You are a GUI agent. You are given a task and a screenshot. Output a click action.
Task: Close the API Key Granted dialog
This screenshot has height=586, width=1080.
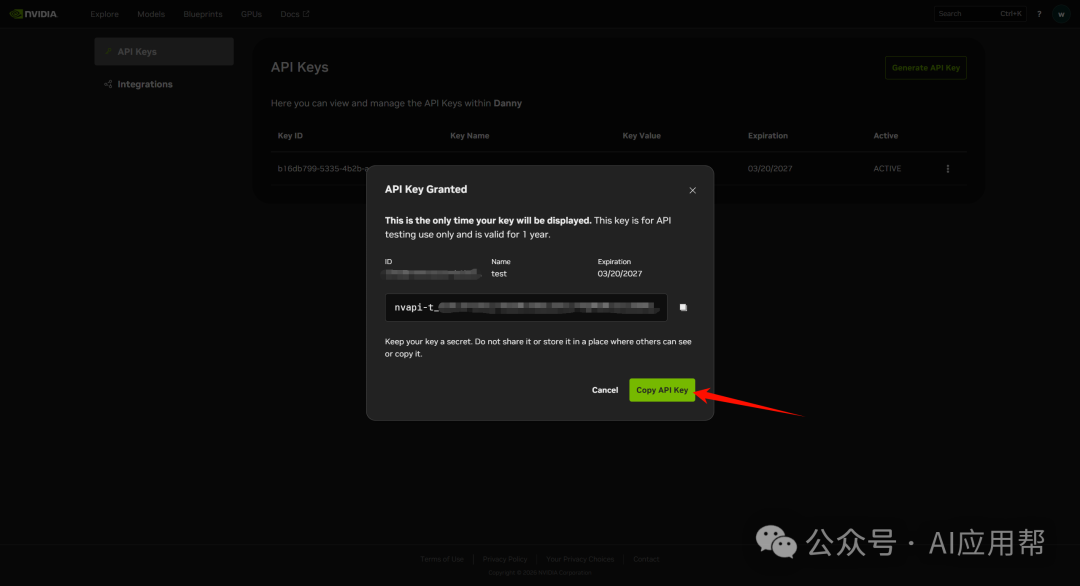pos(692,191)
